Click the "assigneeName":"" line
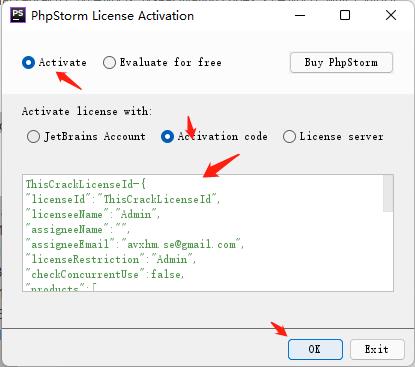Viewport: 415px width, 367px height. click(78, 230)
